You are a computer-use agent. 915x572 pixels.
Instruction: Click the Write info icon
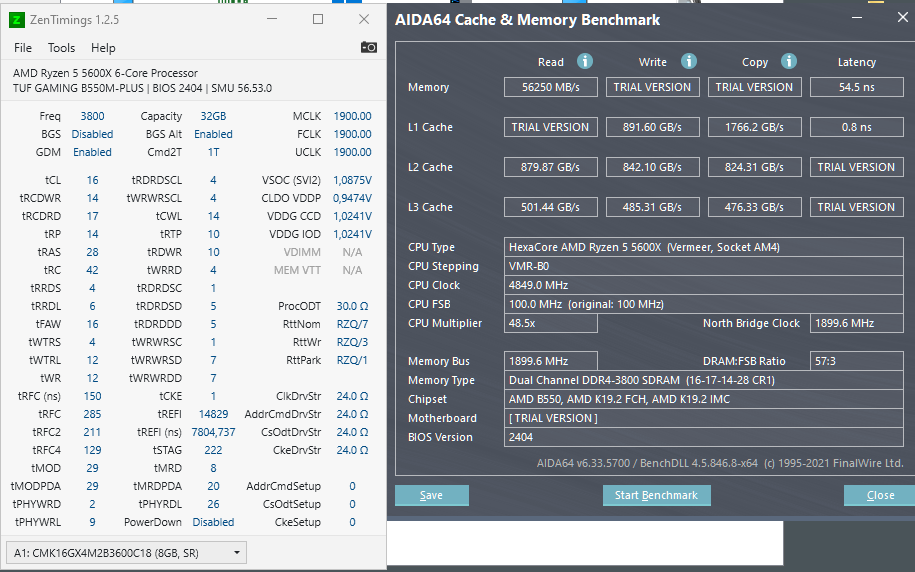[x=689, y=61]
